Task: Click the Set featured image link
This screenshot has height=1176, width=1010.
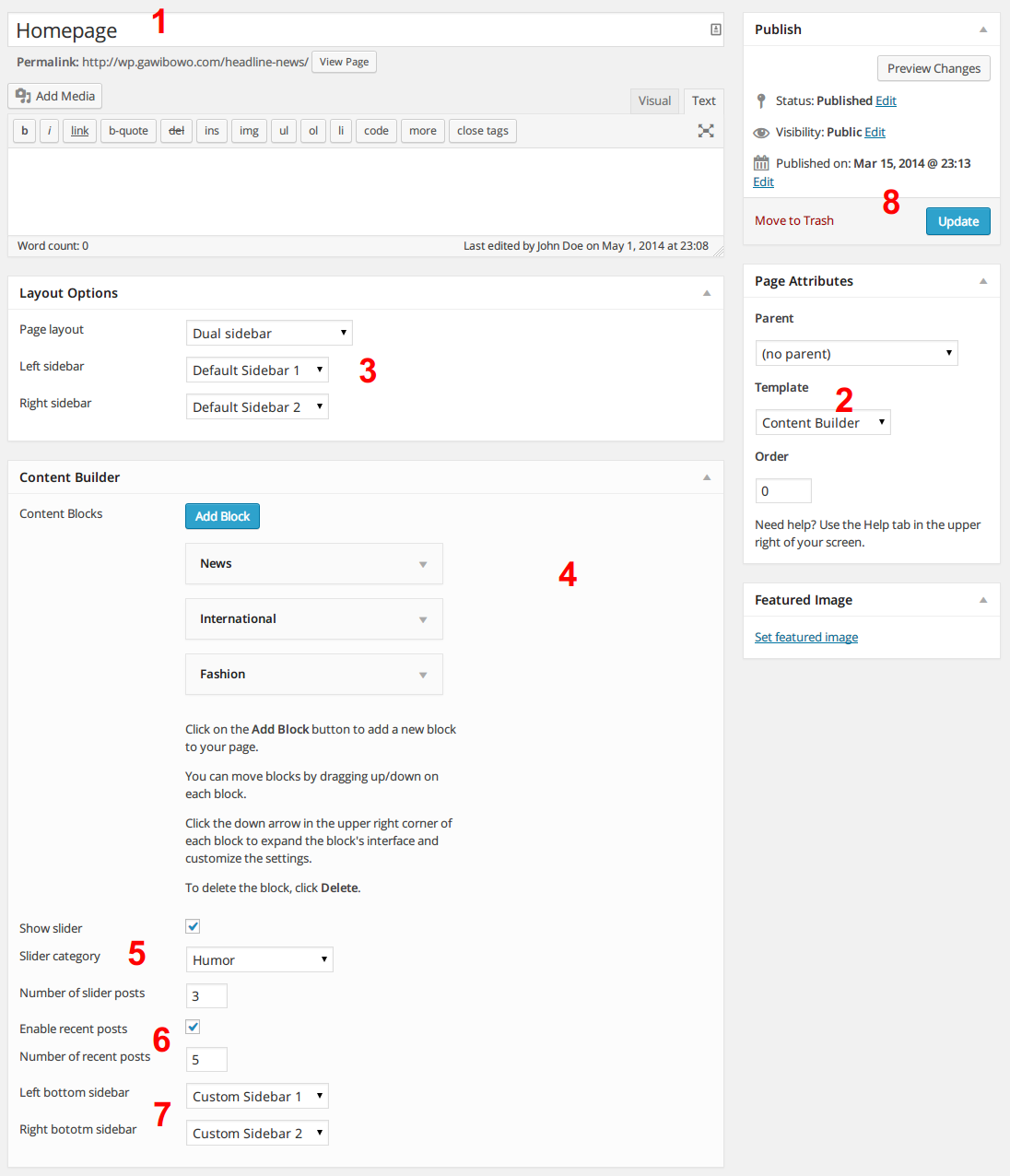Action: (x=806, y=637)
